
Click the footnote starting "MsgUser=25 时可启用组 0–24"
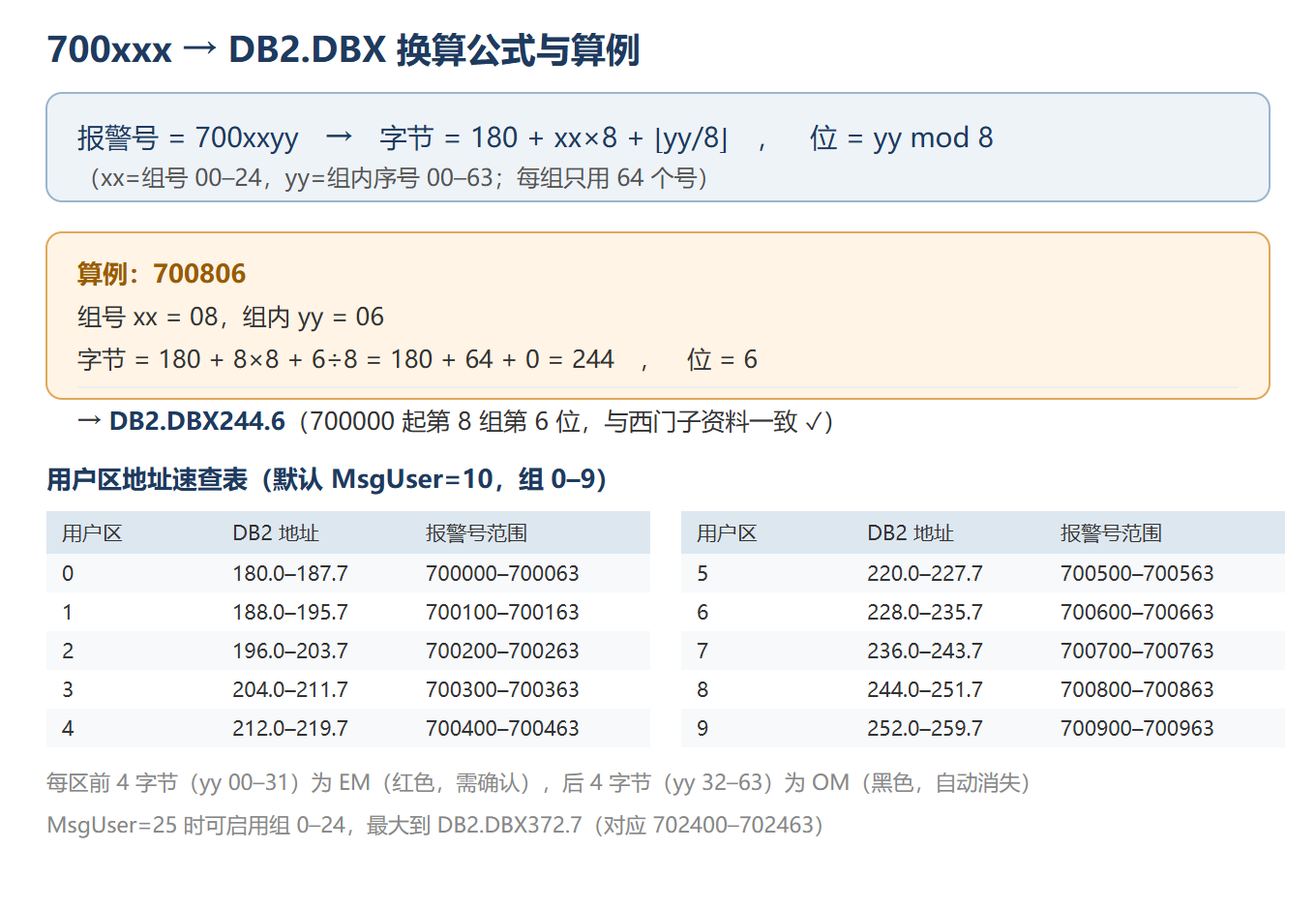click(x=435, y=825)
